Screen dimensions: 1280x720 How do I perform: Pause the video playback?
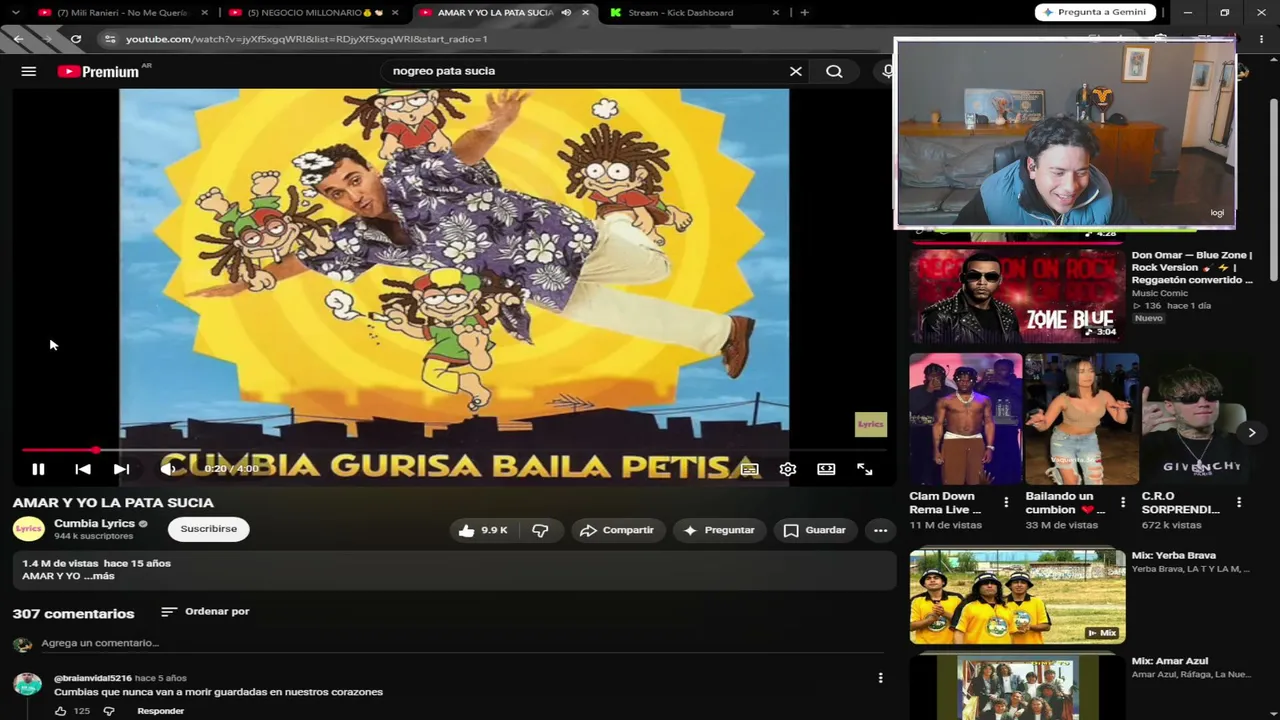38,469
